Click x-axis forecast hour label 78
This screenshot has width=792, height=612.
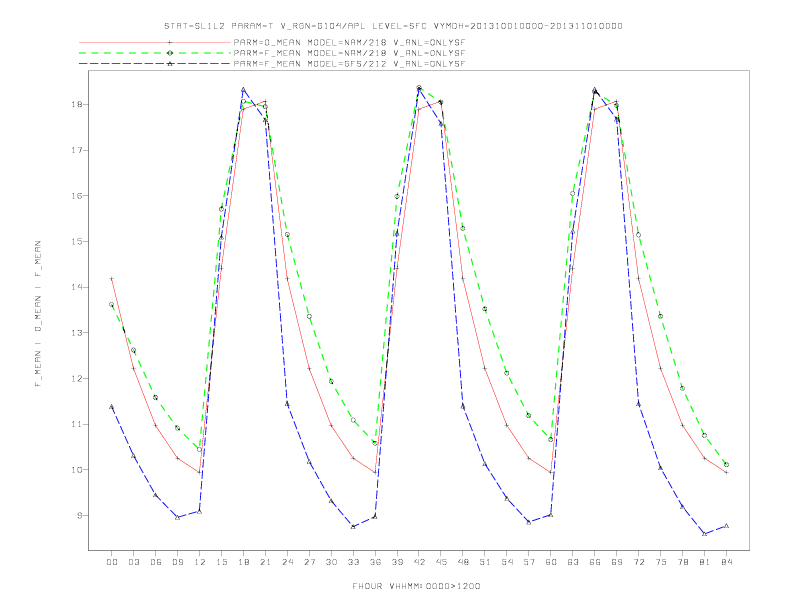click(x=683, y=562)
